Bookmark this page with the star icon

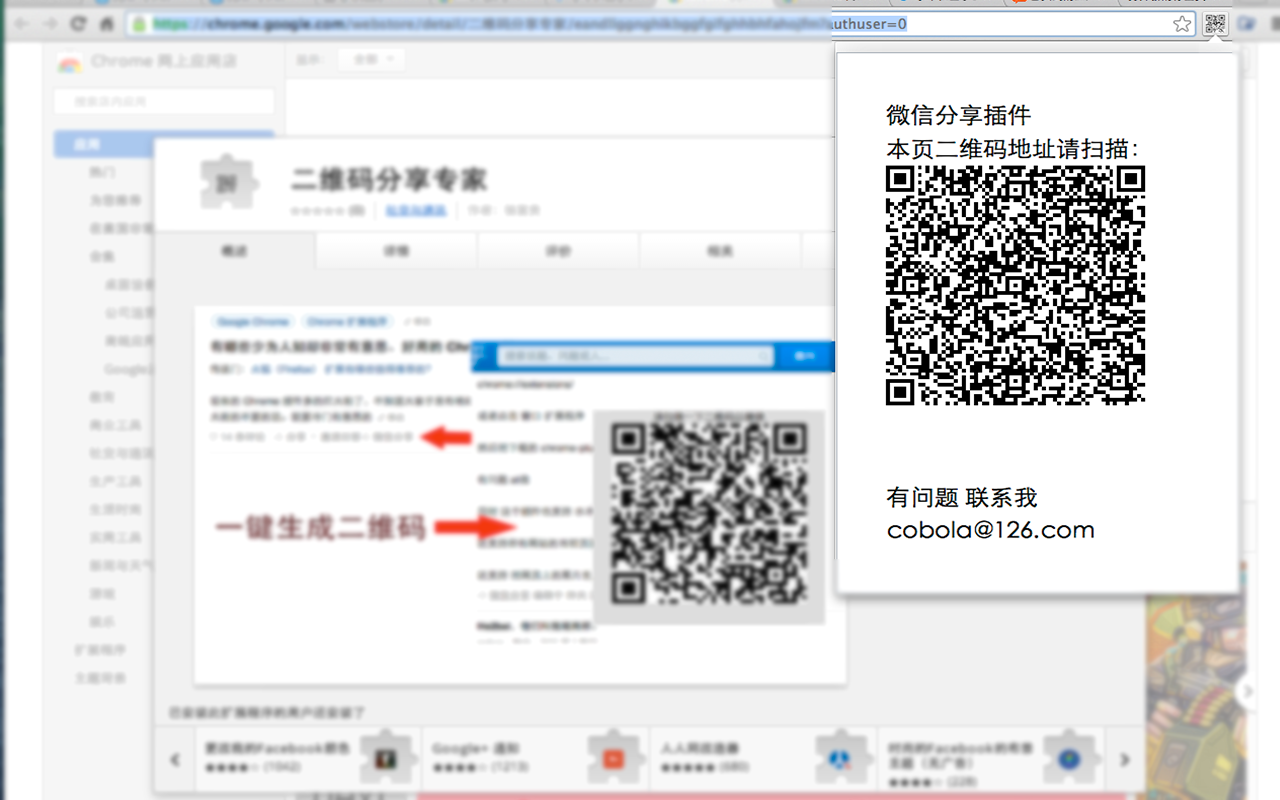[x=1182, y=24]
